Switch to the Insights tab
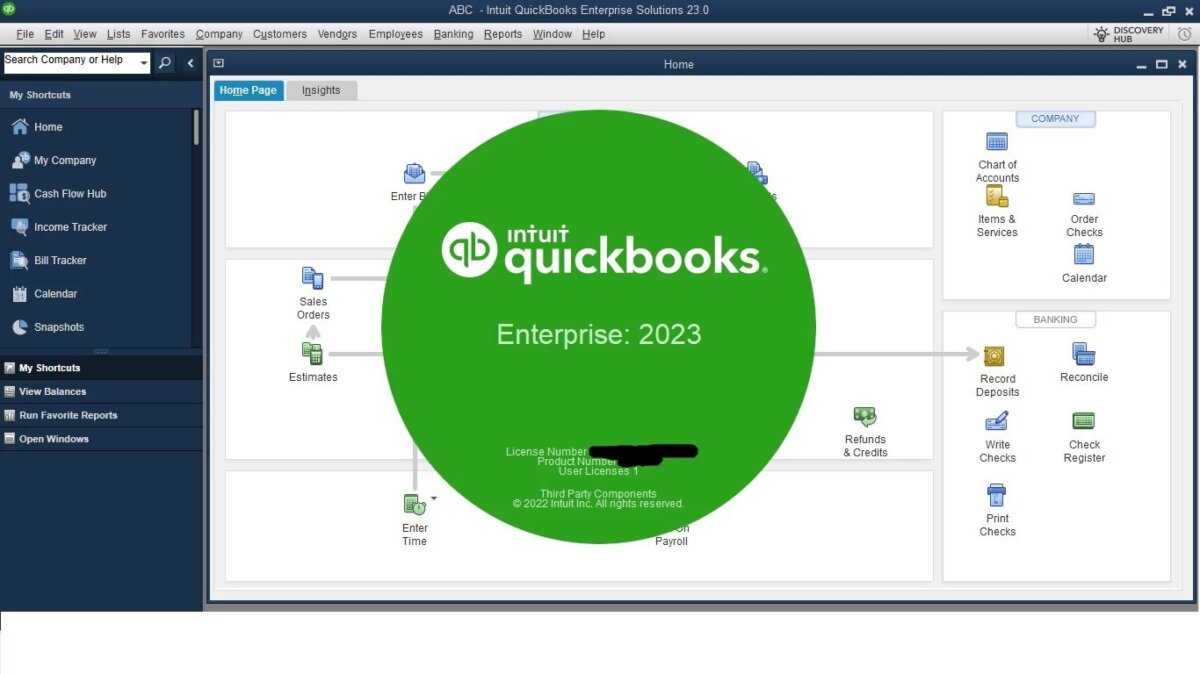This screenshot has height=674, width=1200. 321,90
